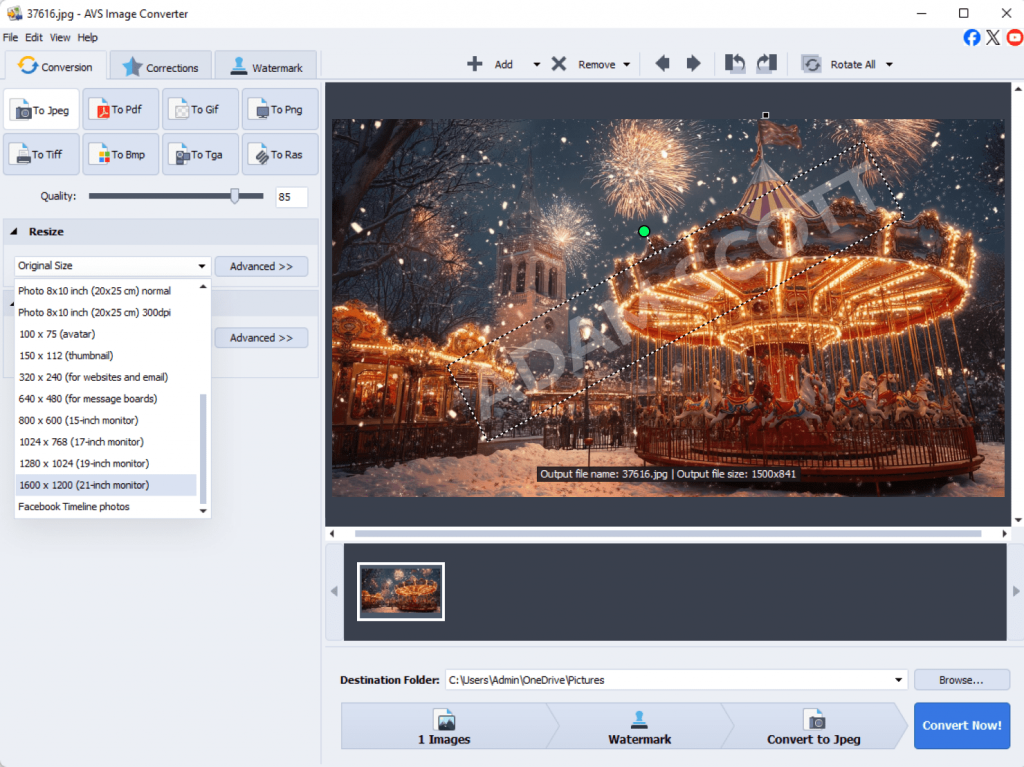Image resolution: width=1024 pixels, height=767 pixels.
Task: Open the Rotate All dropdown arrow
Action: (889, 65)
